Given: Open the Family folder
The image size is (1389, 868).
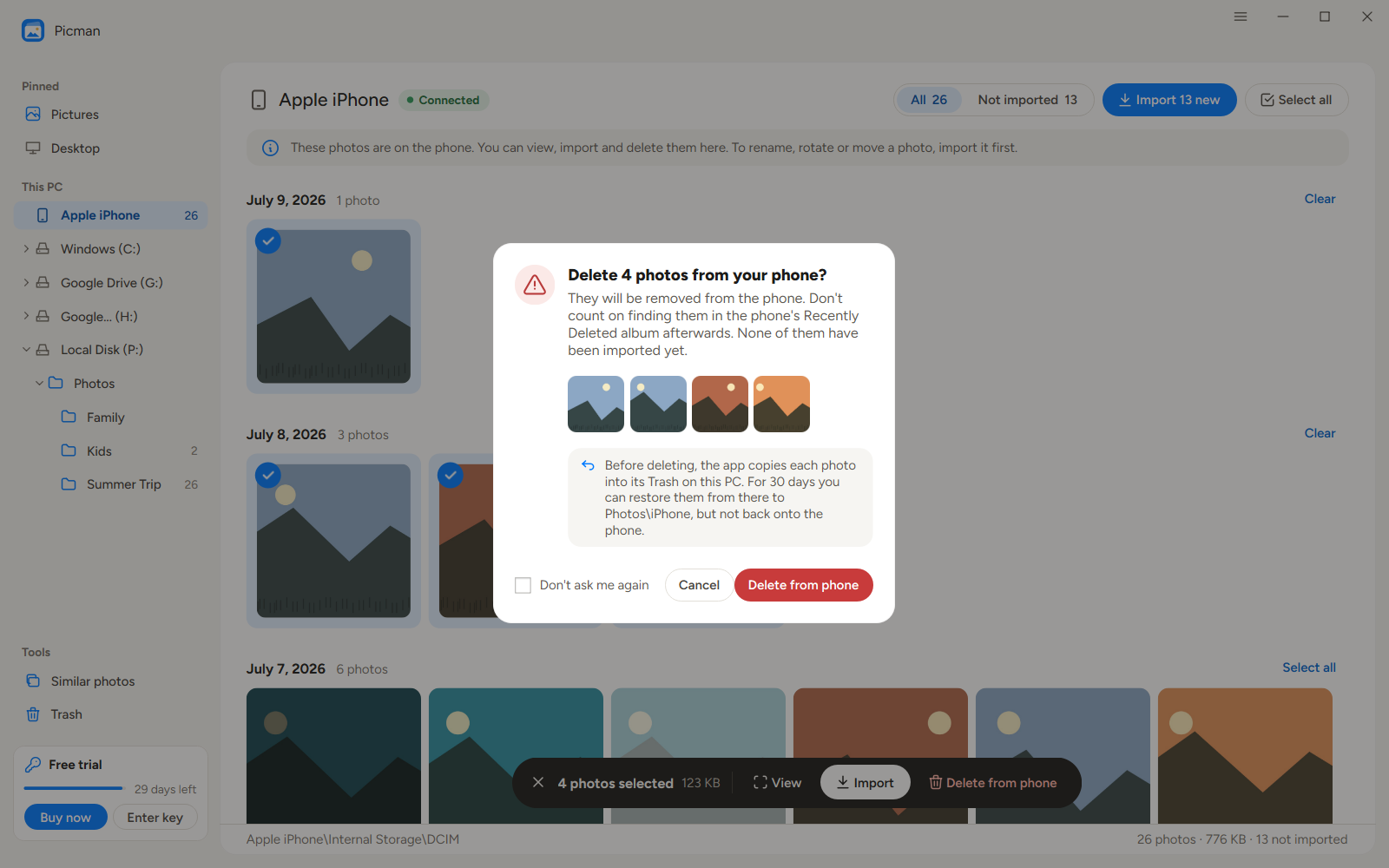Looking at the screenshot, I should pyautogui.click(x=110, y=418).
